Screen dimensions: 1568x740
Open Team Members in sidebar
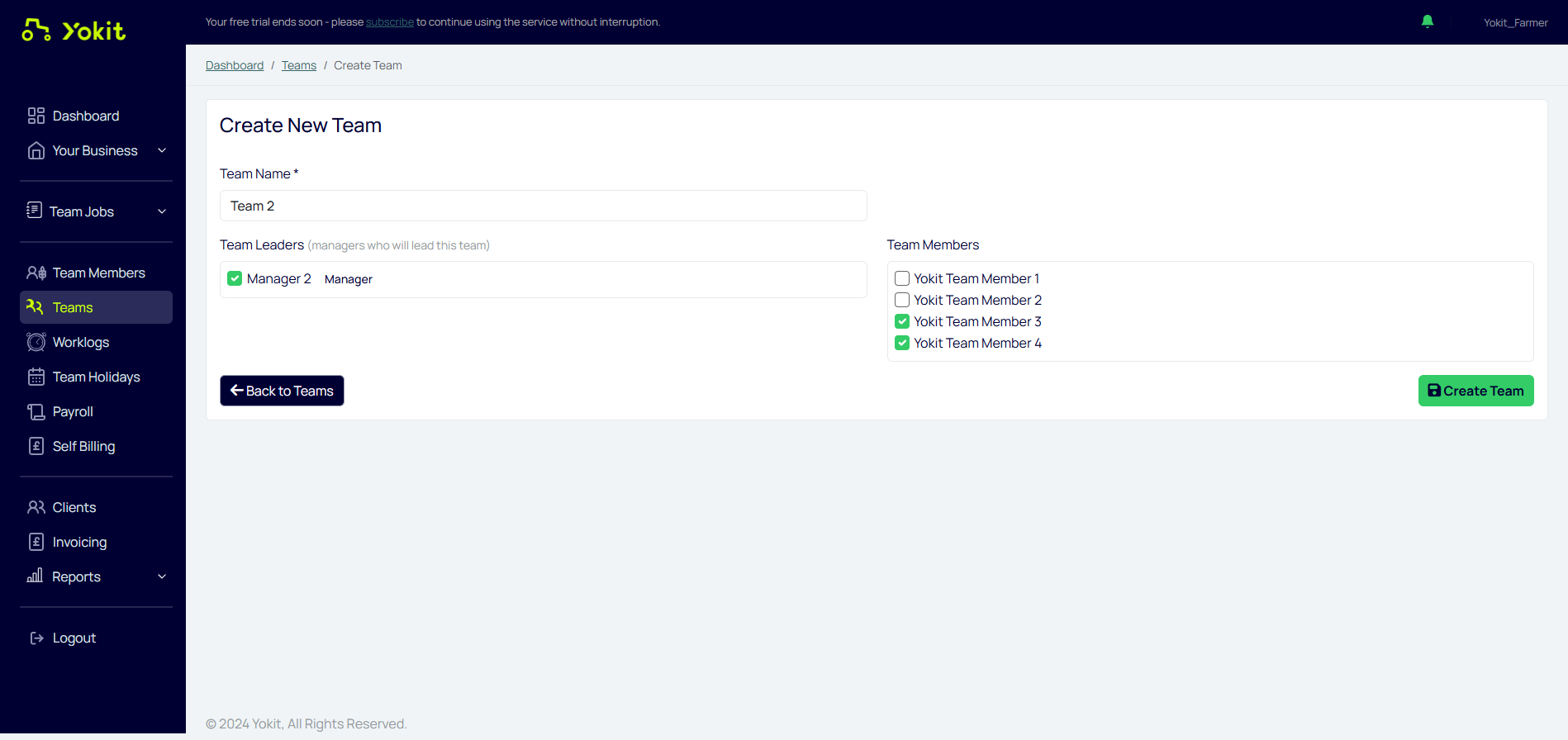click(96, 273)
